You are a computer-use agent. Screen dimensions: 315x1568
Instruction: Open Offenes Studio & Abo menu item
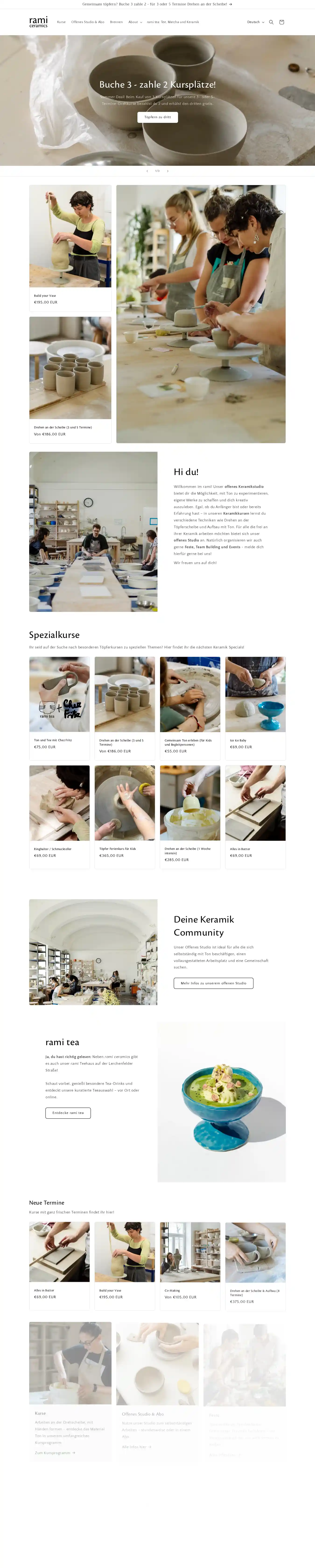88,22
